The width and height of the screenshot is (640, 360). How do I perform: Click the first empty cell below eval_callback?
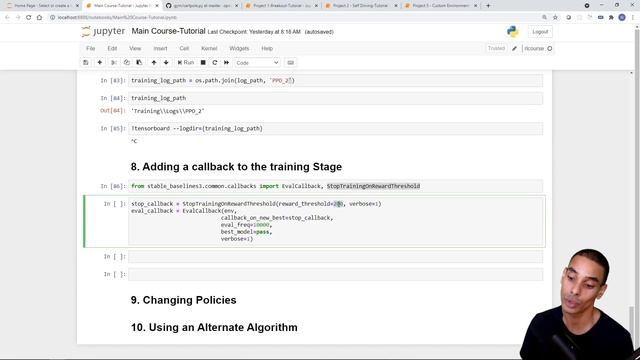coord(336,257)
